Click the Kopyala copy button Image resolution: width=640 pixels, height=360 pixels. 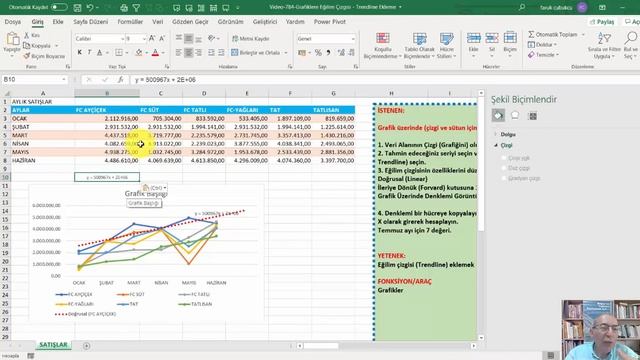point(37,46)
